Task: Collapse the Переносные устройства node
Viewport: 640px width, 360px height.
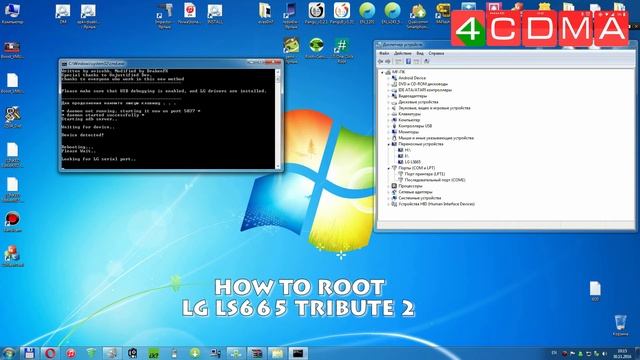Action: pyautogui.click(x=388, y=144)
